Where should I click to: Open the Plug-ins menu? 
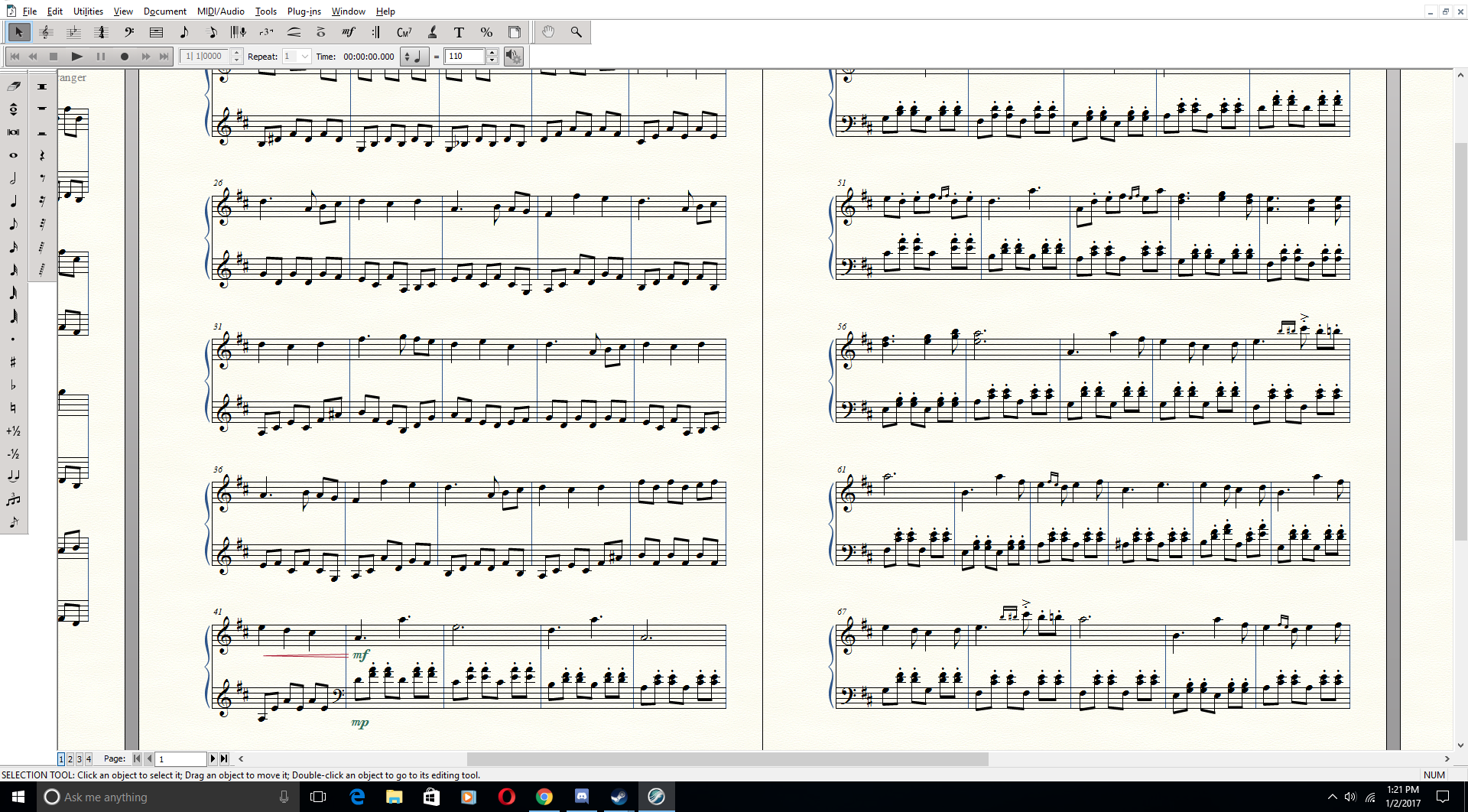(x=304, y=11)
